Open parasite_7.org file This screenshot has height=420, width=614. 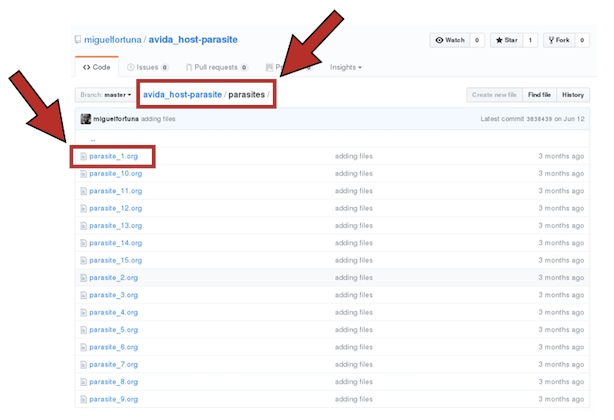[x=114, y=364]
